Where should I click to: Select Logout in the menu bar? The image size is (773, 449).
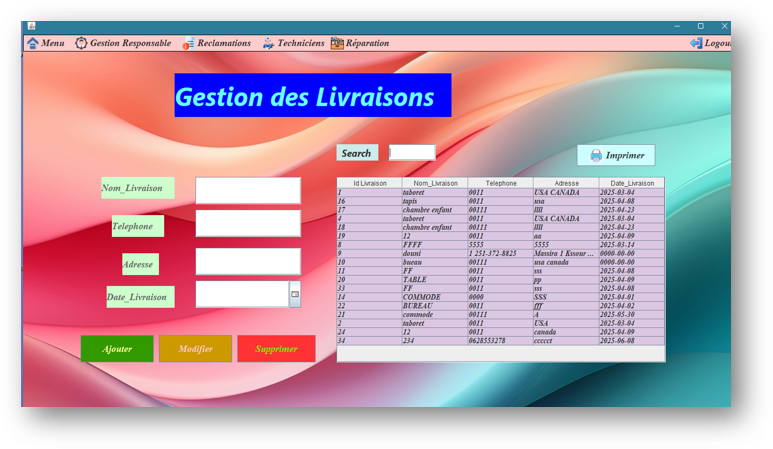pos(710,43)
